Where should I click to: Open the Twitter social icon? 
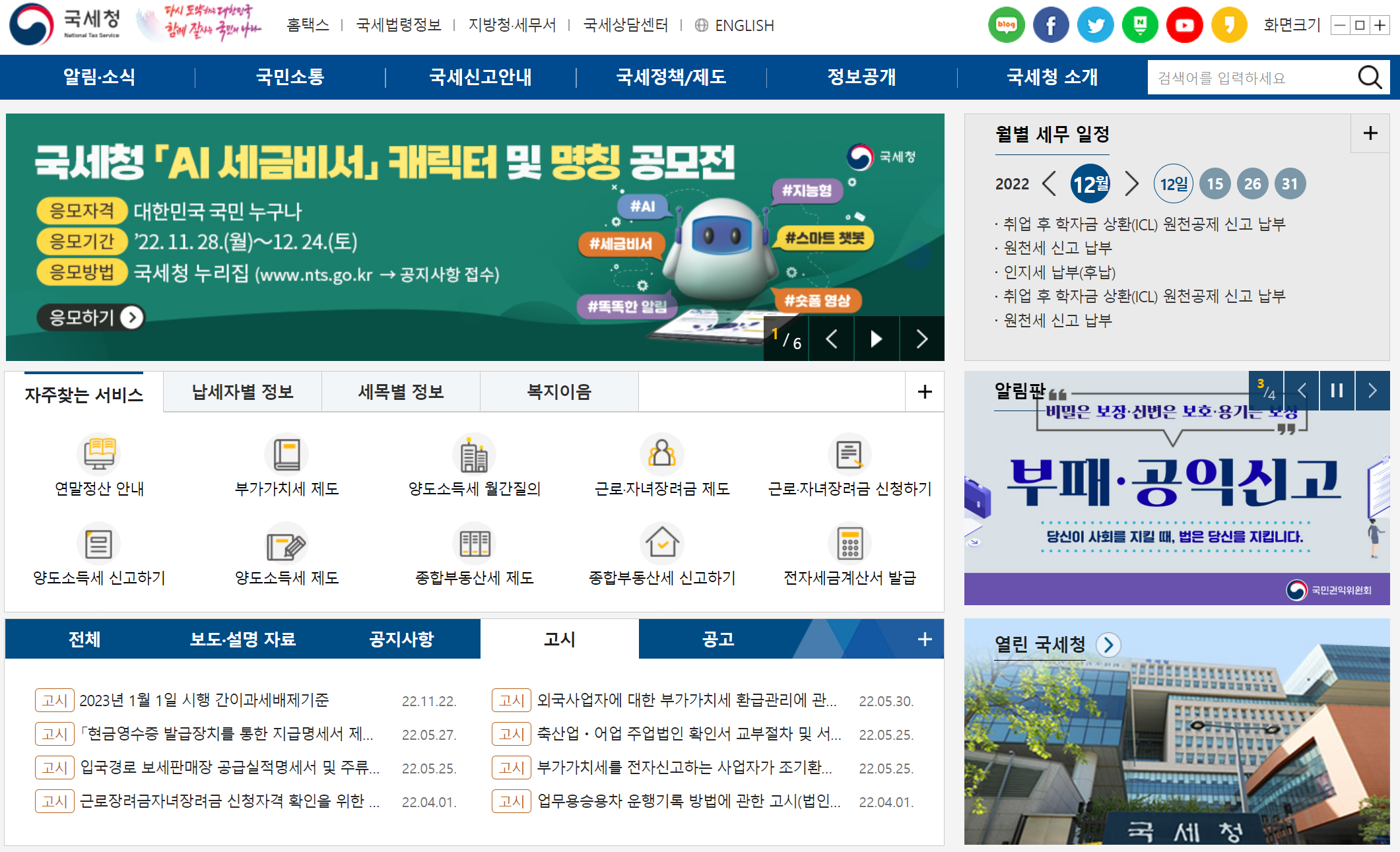pos(1095,25)
